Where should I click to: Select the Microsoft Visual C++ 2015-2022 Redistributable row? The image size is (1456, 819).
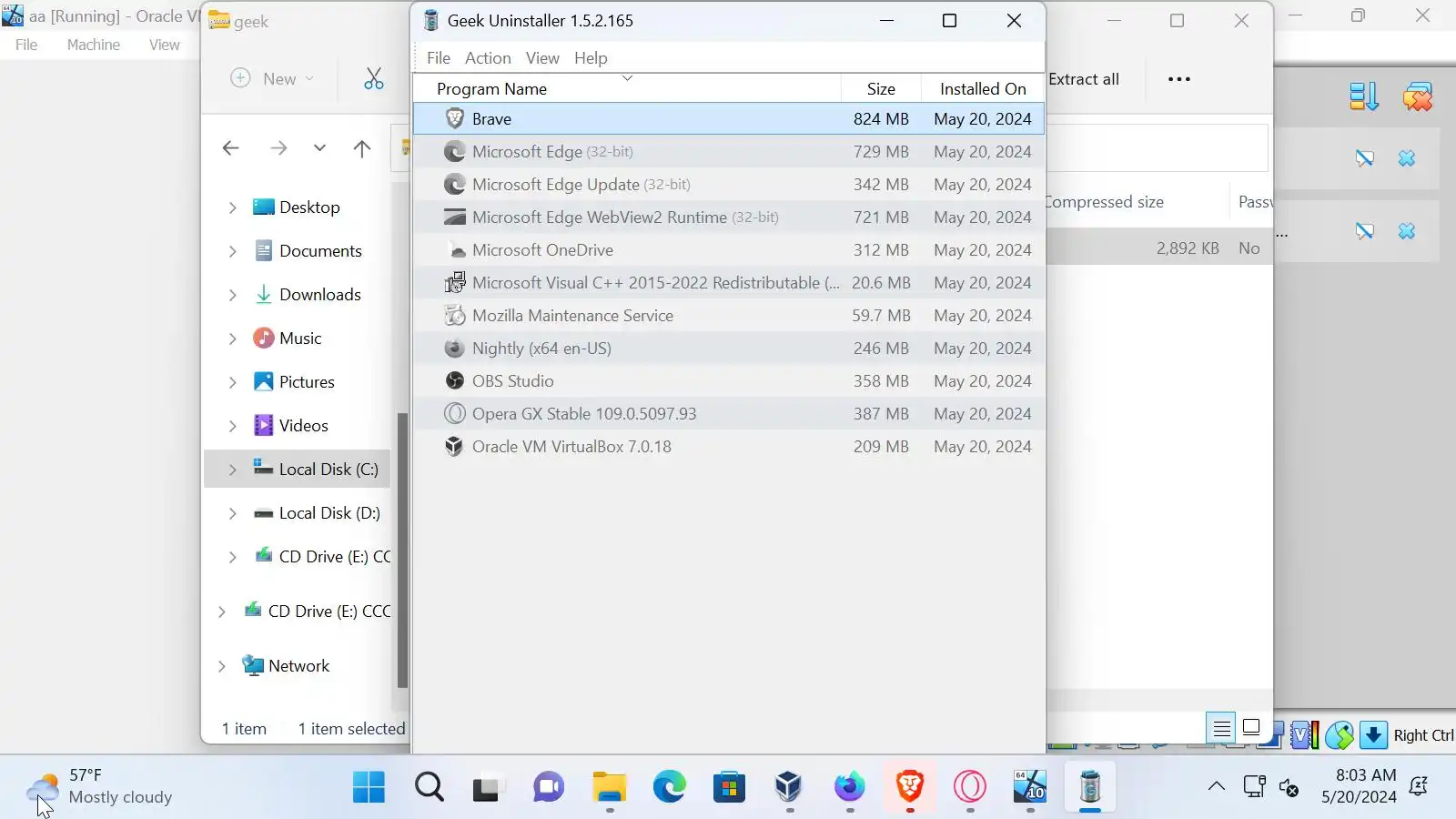728,282
